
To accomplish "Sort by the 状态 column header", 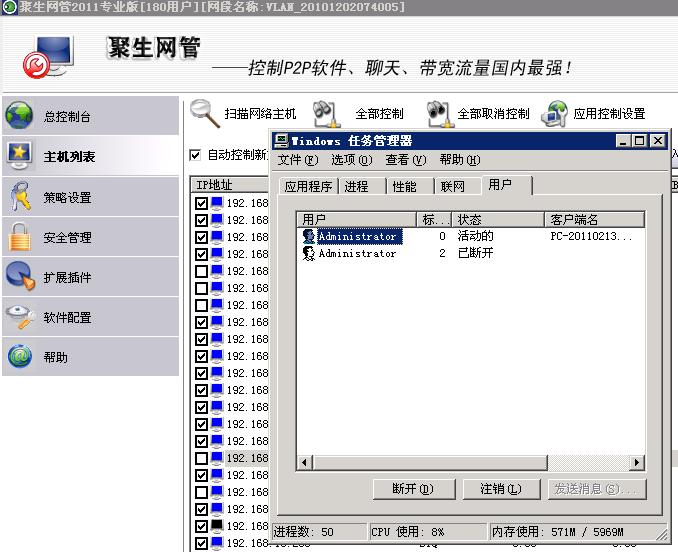I will (498, 220).
